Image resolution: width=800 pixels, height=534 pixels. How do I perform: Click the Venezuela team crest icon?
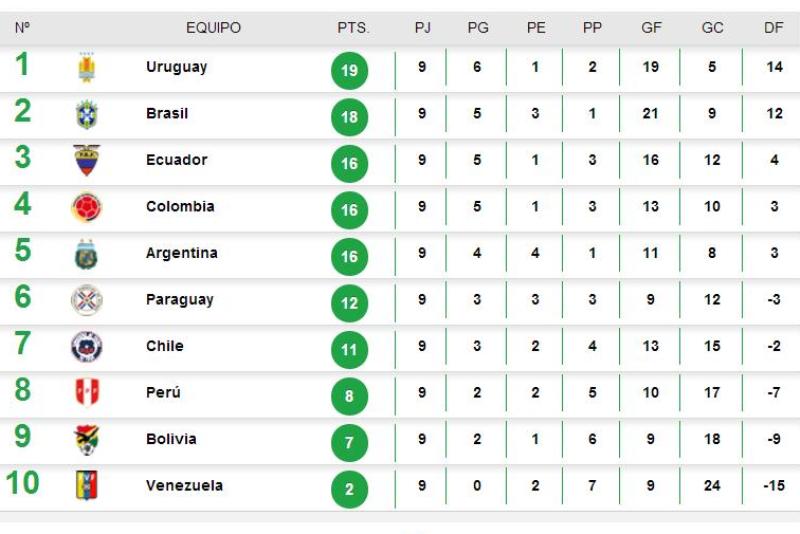click(86, 485)
